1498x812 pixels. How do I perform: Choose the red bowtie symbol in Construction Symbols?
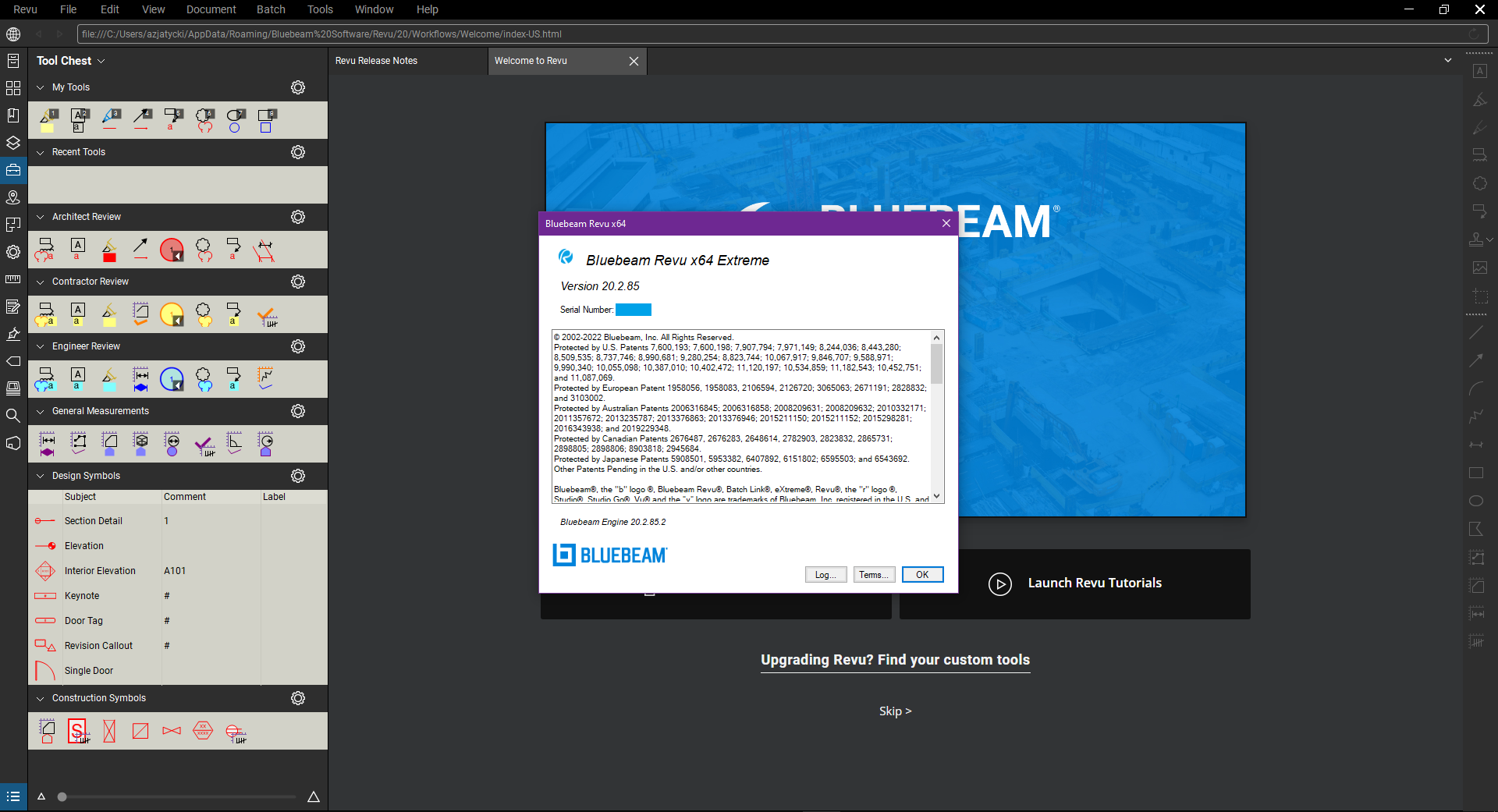point(172,731)
